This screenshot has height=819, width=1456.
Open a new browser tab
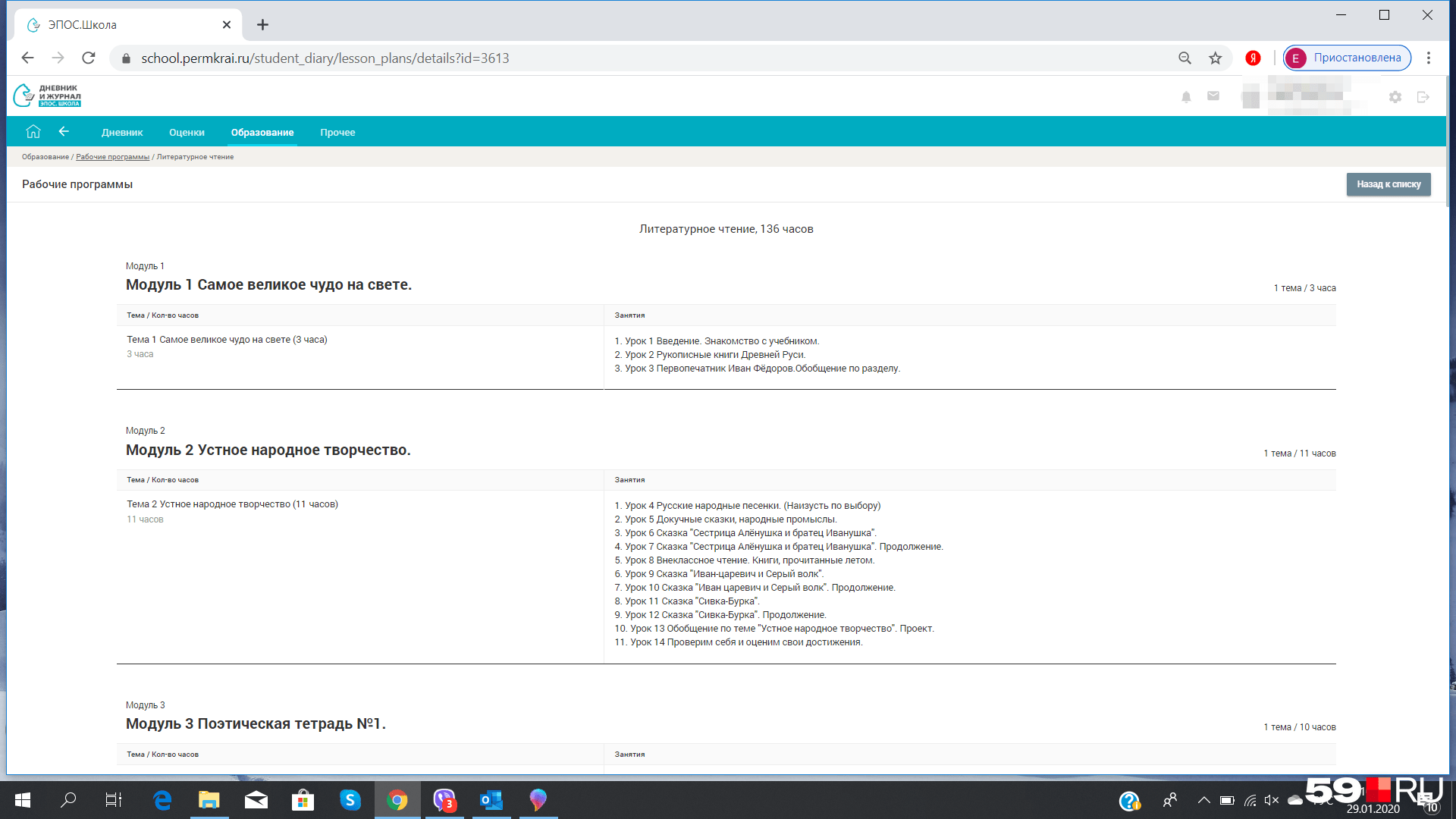262,25
